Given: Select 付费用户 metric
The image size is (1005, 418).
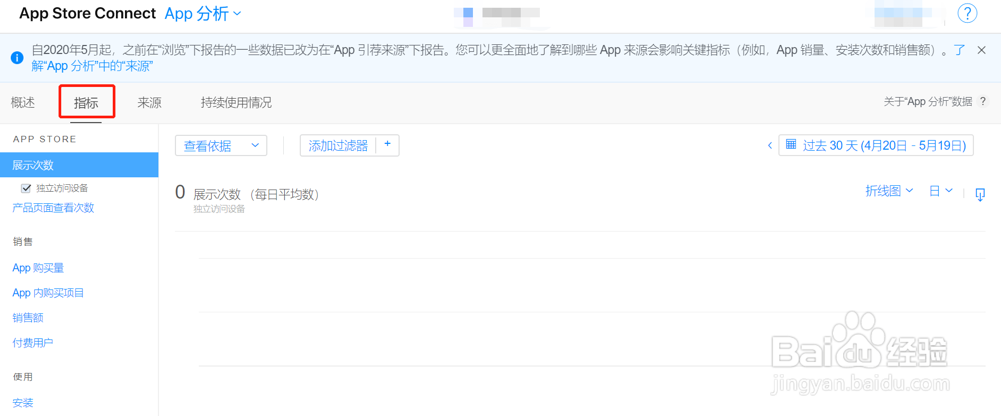Looking at the screenshot, I should point(33,343).
